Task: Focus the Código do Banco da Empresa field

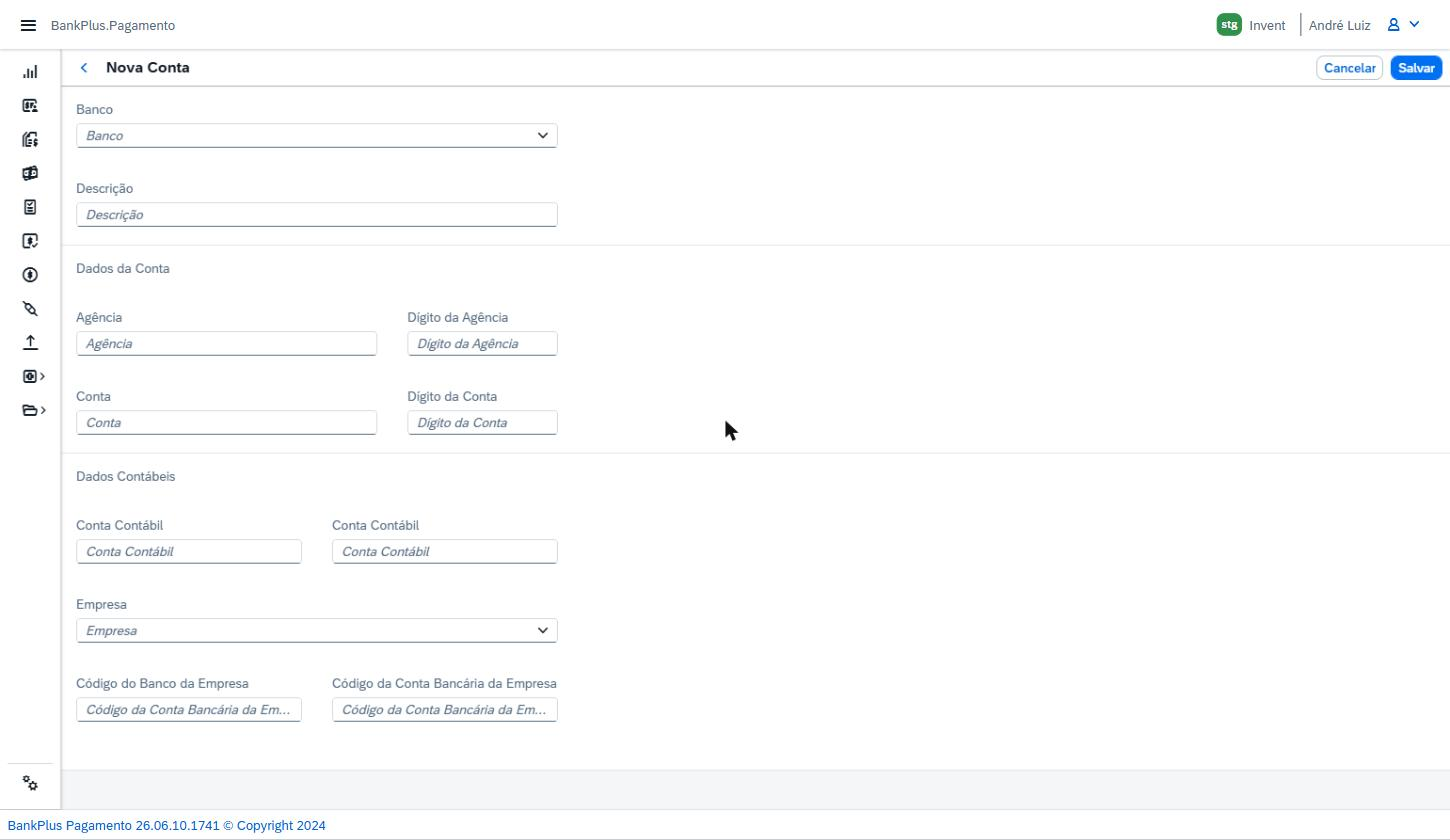Action: tap(189, 710)
